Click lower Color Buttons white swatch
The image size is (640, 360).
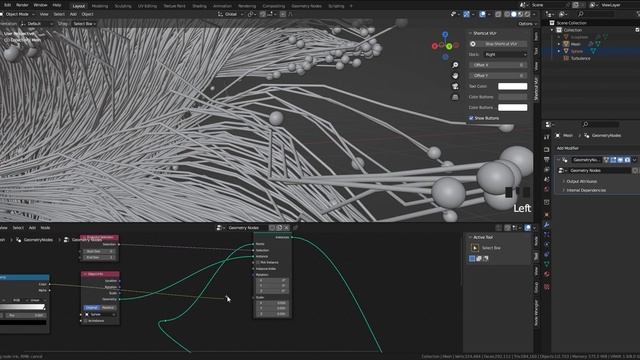point(513,108)
